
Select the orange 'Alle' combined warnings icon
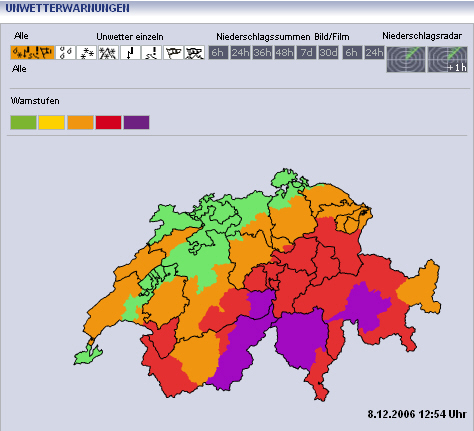click(32, 53)
